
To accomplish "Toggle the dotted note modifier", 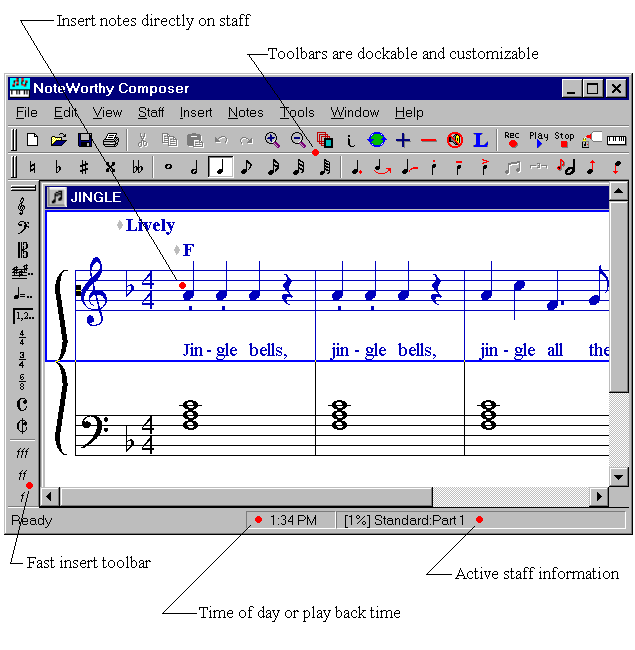I will tap(356, 167).
